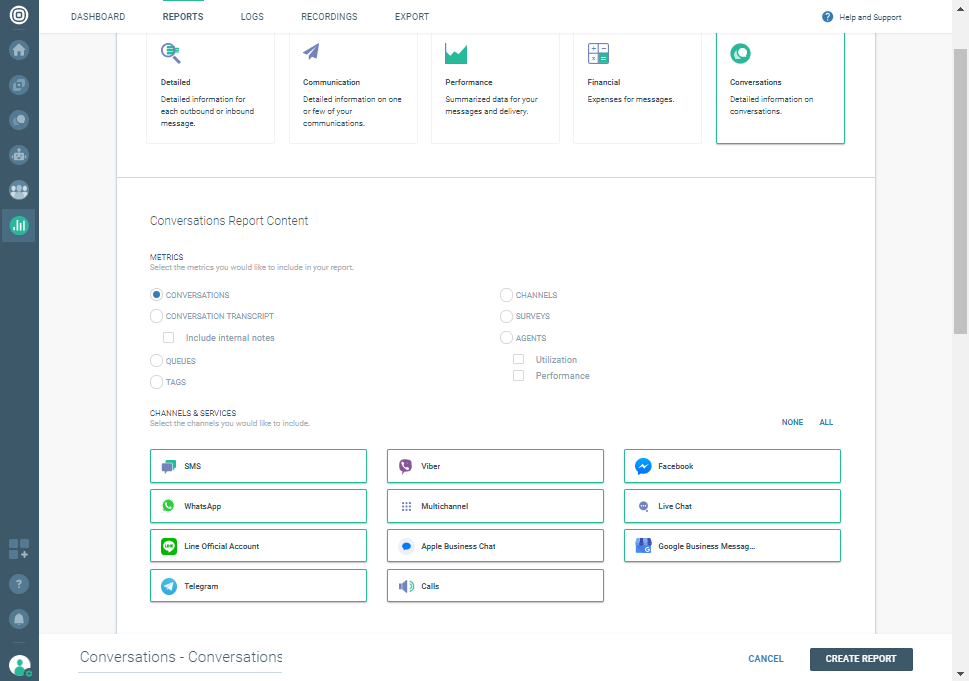Click the Help and Support question icon

828,17
